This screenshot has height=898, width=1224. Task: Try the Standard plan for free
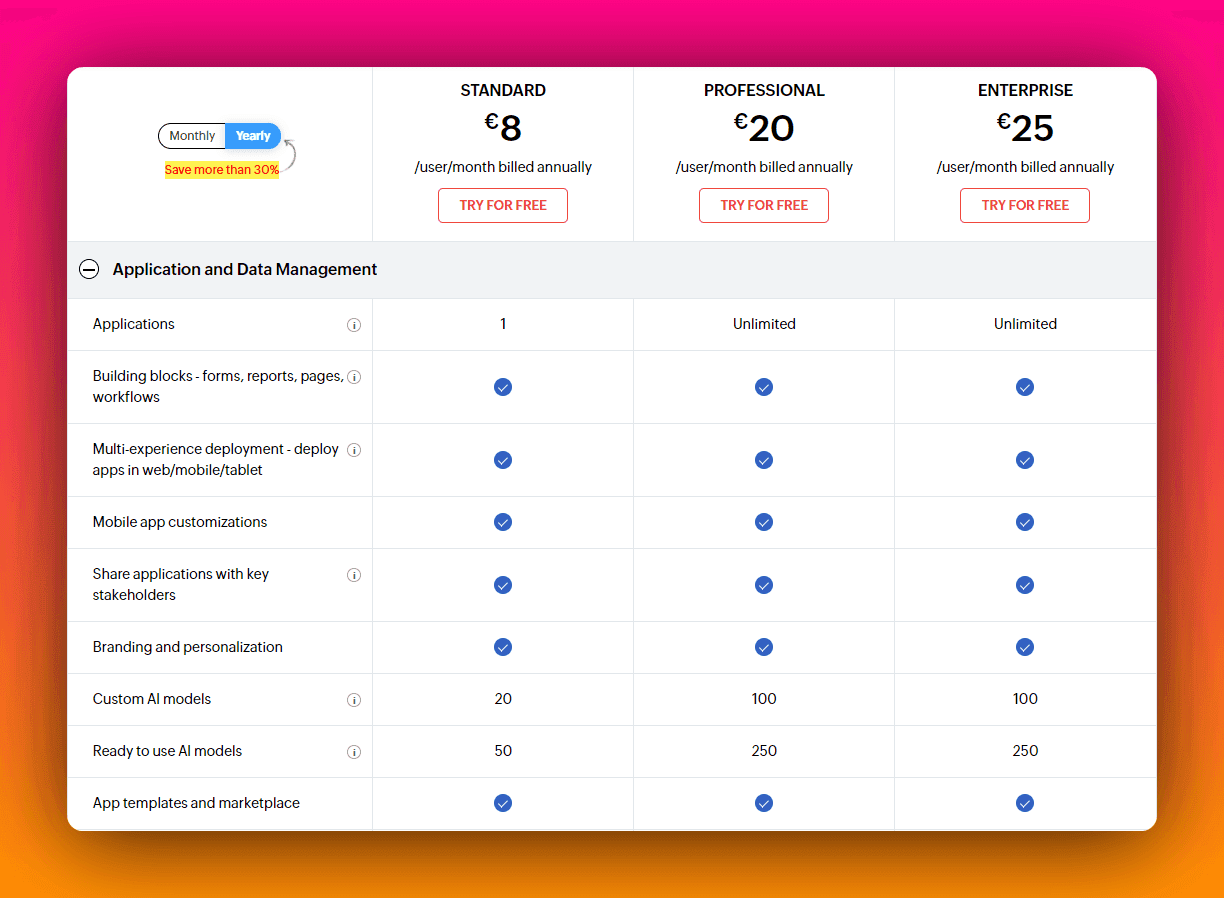(503, 205)
